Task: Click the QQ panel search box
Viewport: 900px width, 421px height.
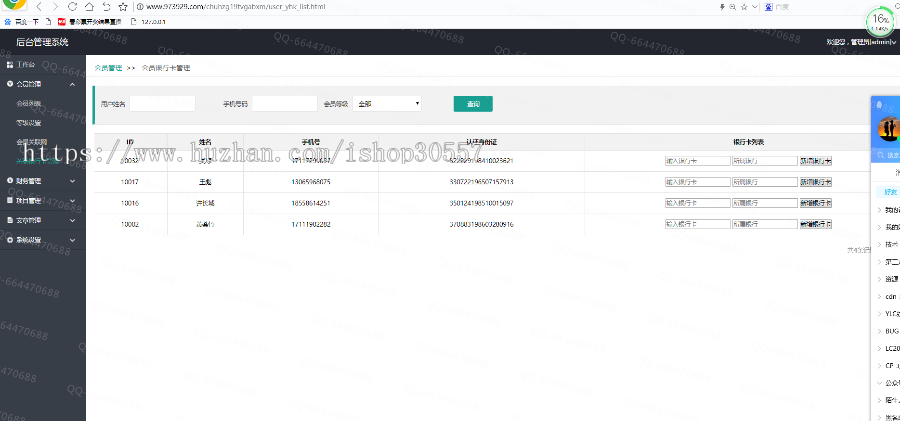Action: pyautogui.click(x=888, y=155)
